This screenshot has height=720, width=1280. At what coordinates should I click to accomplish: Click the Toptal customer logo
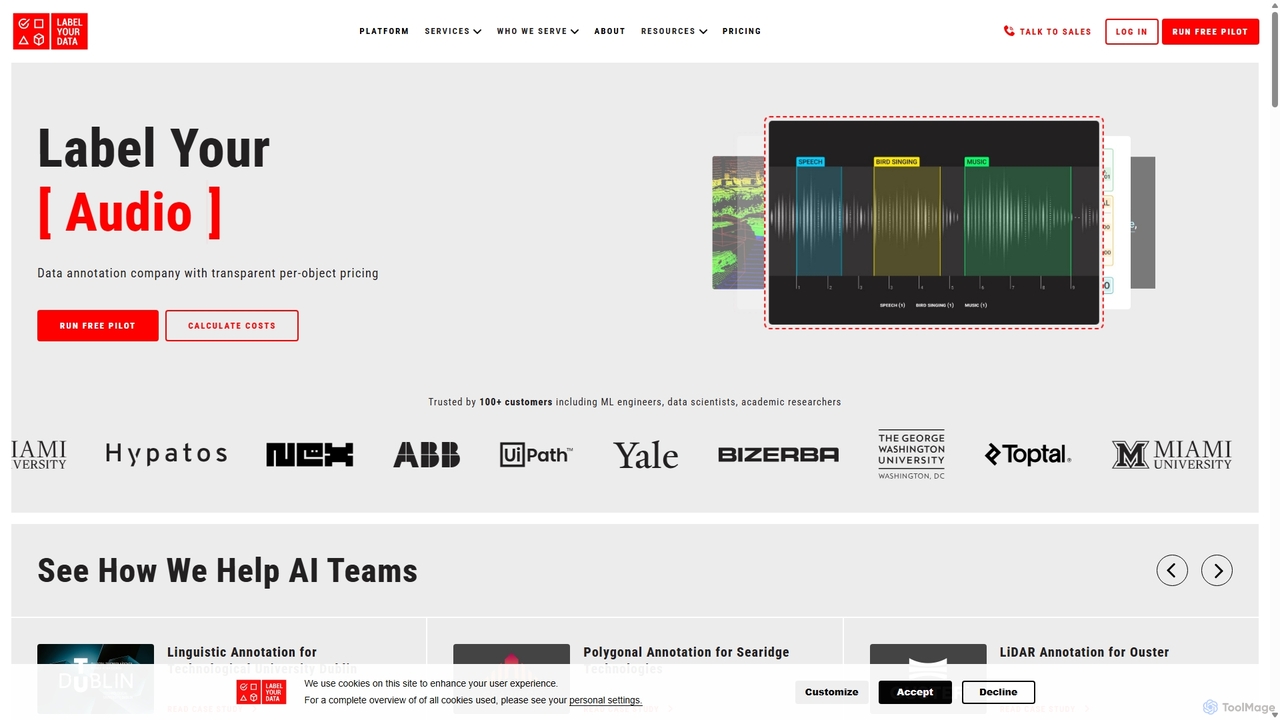click(1028, 455)
